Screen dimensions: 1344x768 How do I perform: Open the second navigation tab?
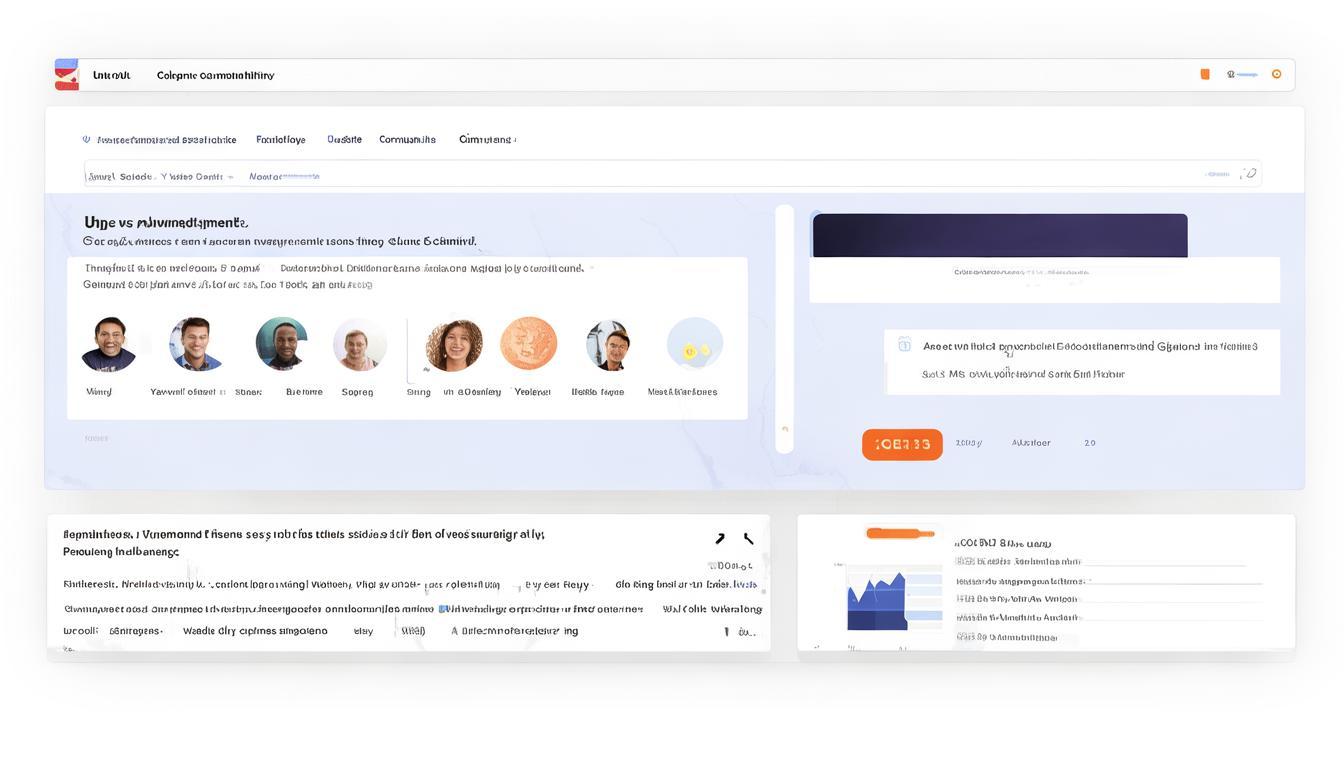[281, 140]
